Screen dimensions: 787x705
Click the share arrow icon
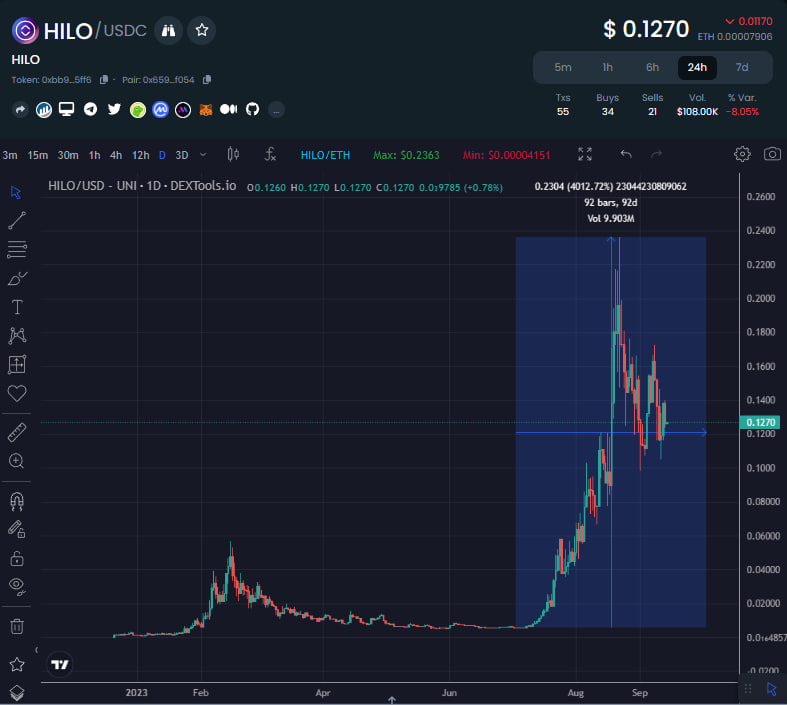click(x=20, y=109)
